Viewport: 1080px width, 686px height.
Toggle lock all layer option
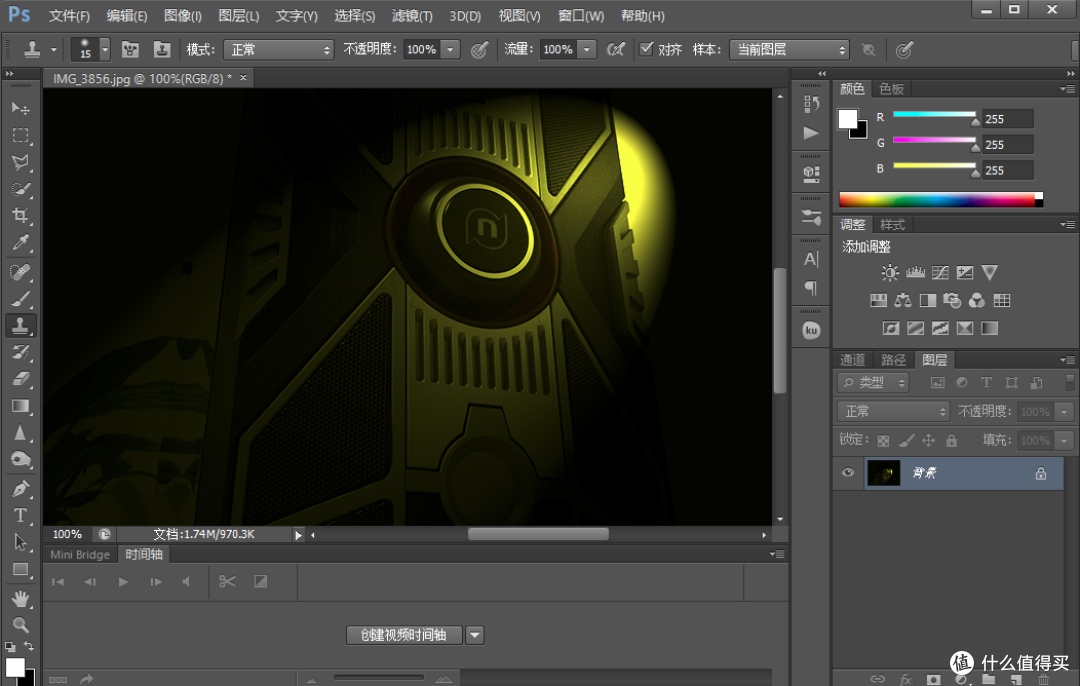(x=951, y=441)
